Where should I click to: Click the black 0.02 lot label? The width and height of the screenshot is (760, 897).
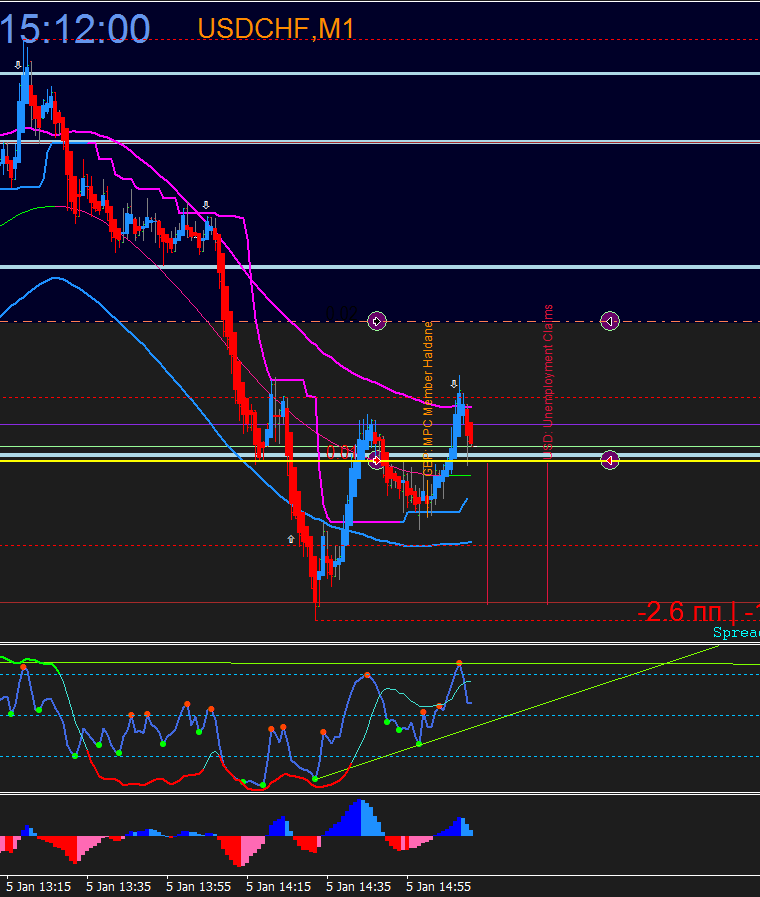pos(341,313)
